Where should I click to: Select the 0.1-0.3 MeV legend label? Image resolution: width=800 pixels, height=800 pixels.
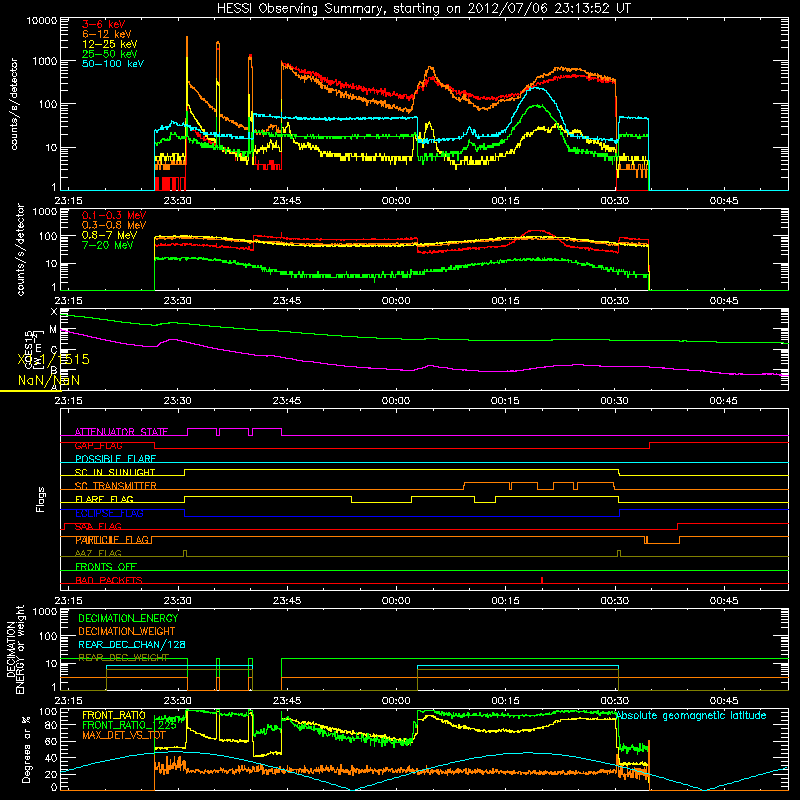click(114, 215)
